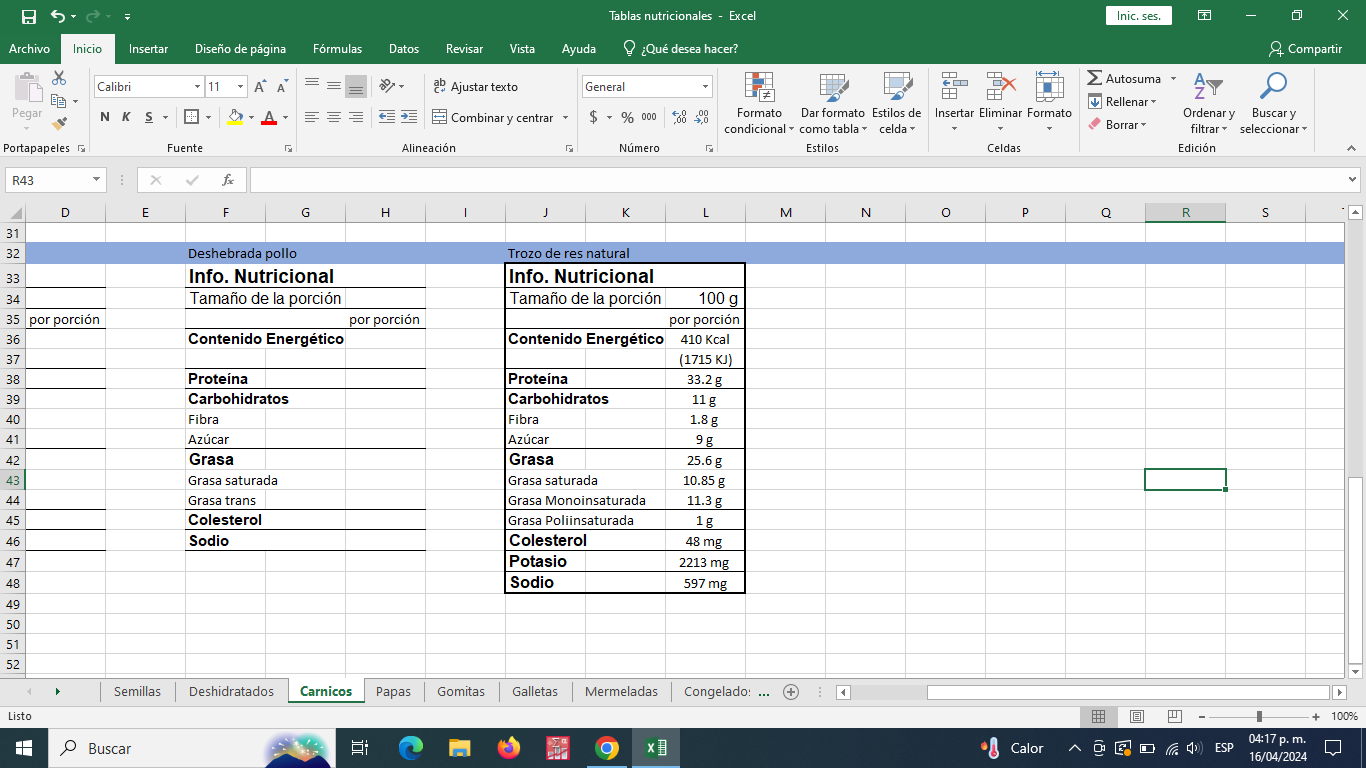This screenshot has height=768, width=1366.
Task: Open the font size 11 dropdown
Action: click(240, 87)
